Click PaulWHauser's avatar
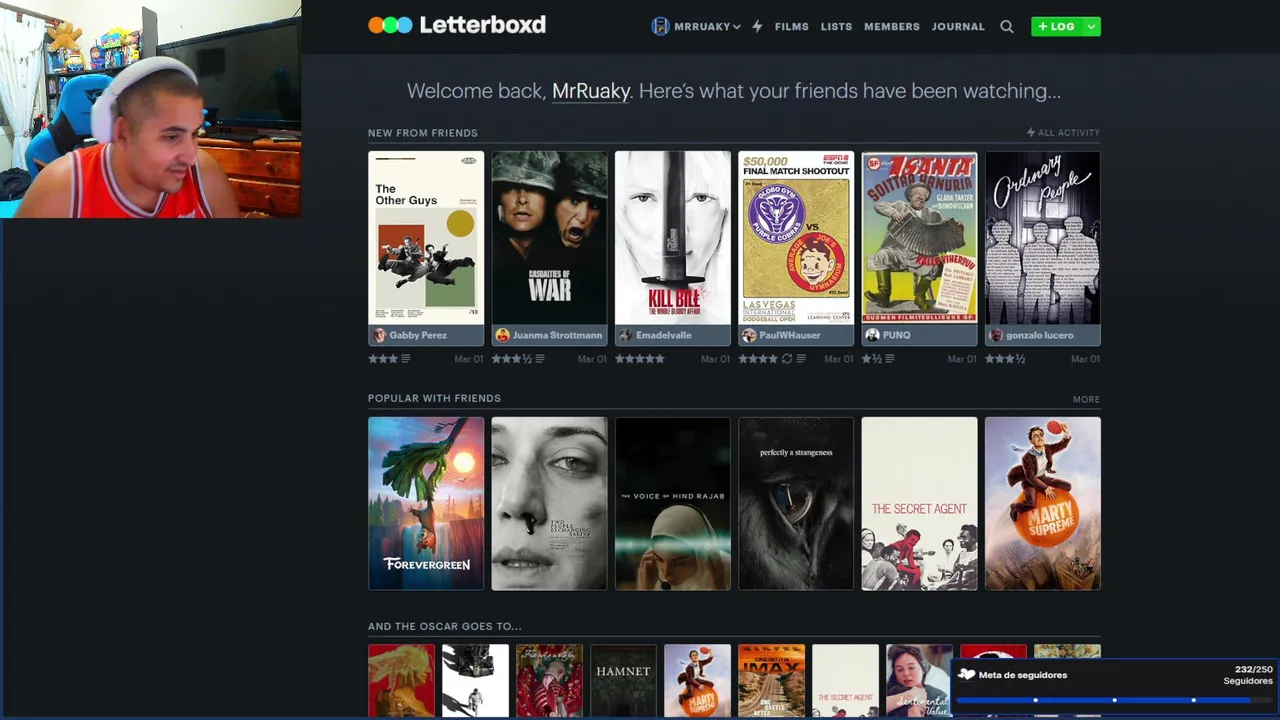This screenshot has height=720, width=1280. (749, 335)
